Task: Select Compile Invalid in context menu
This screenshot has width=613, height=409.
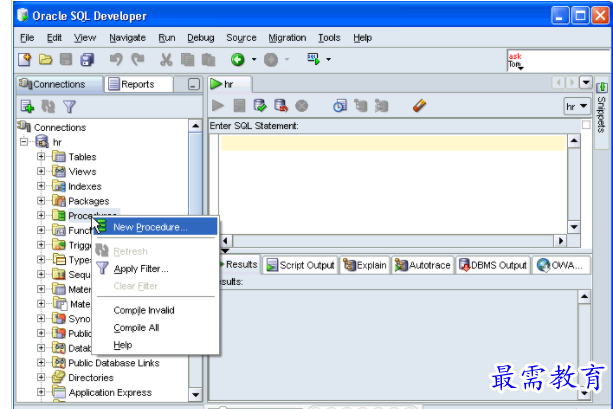Action: (156, 310)
